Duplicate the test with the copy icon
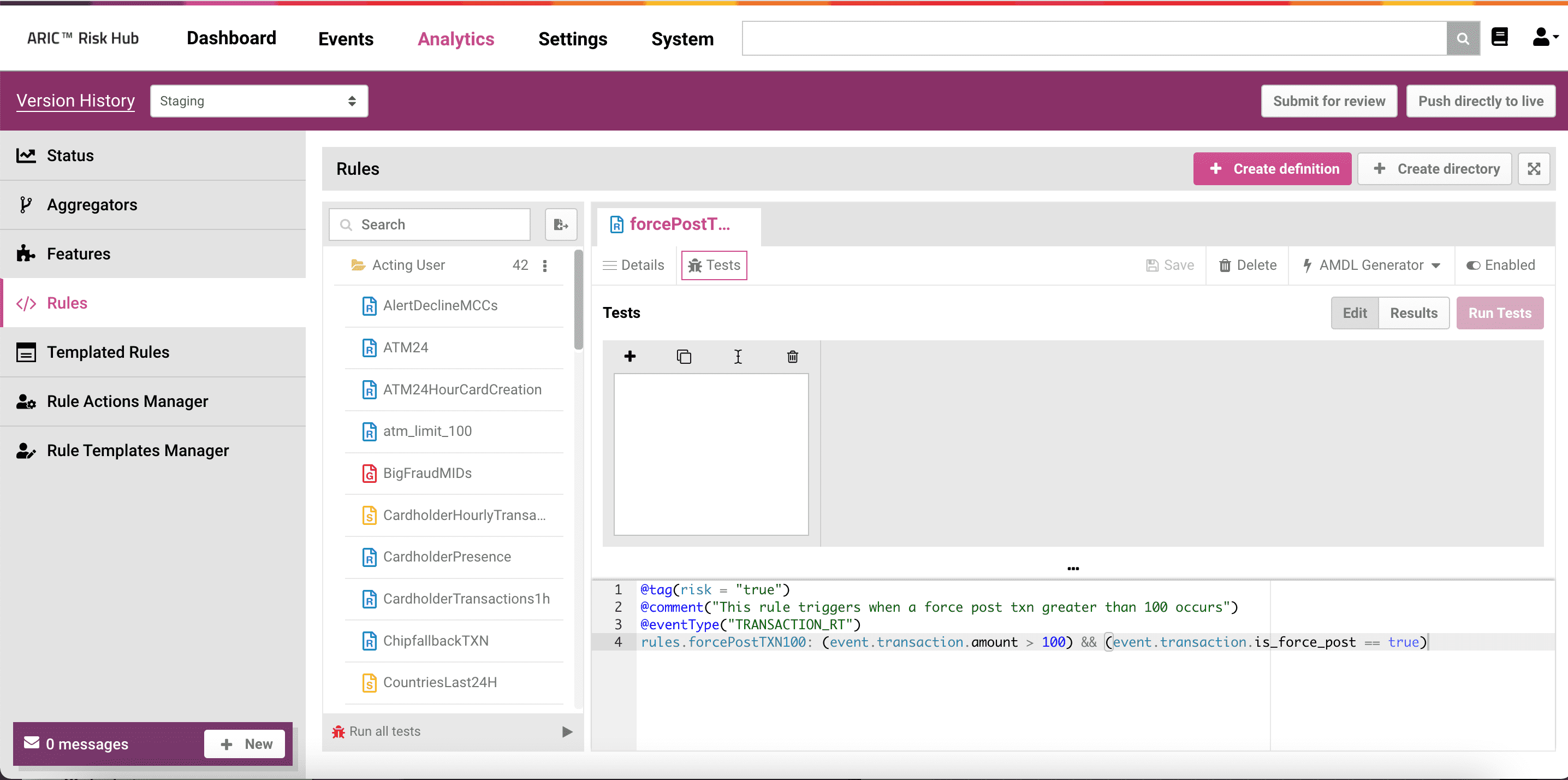The width and height of the screenshot is (1568, 780). (x=684, y=356)
